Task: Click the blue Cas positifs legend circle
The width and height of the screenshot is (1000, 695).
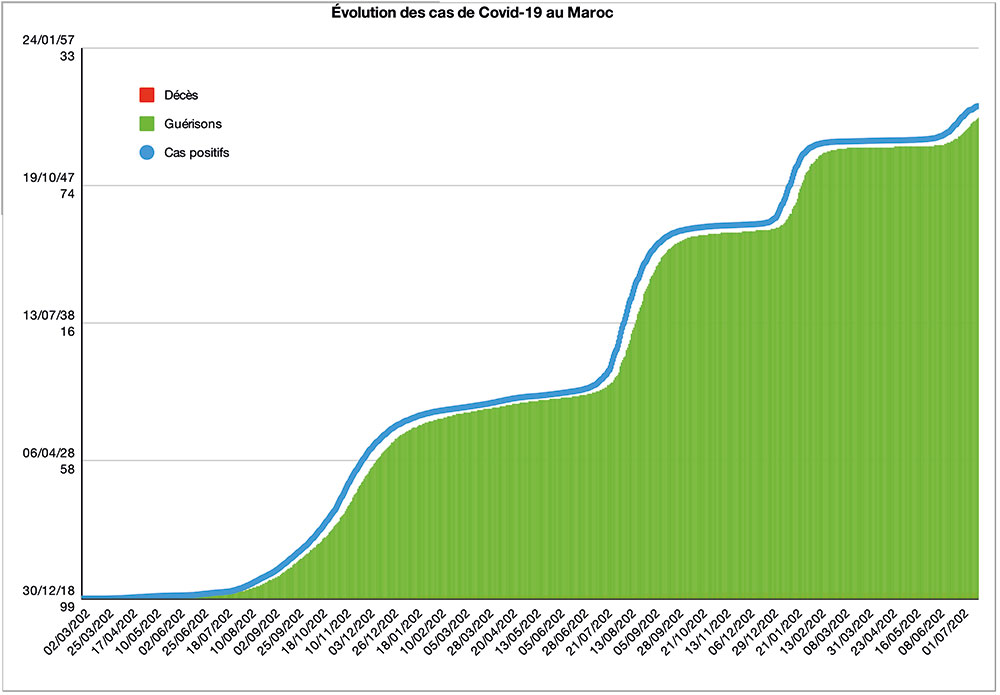Action: (x=146, y=153)
